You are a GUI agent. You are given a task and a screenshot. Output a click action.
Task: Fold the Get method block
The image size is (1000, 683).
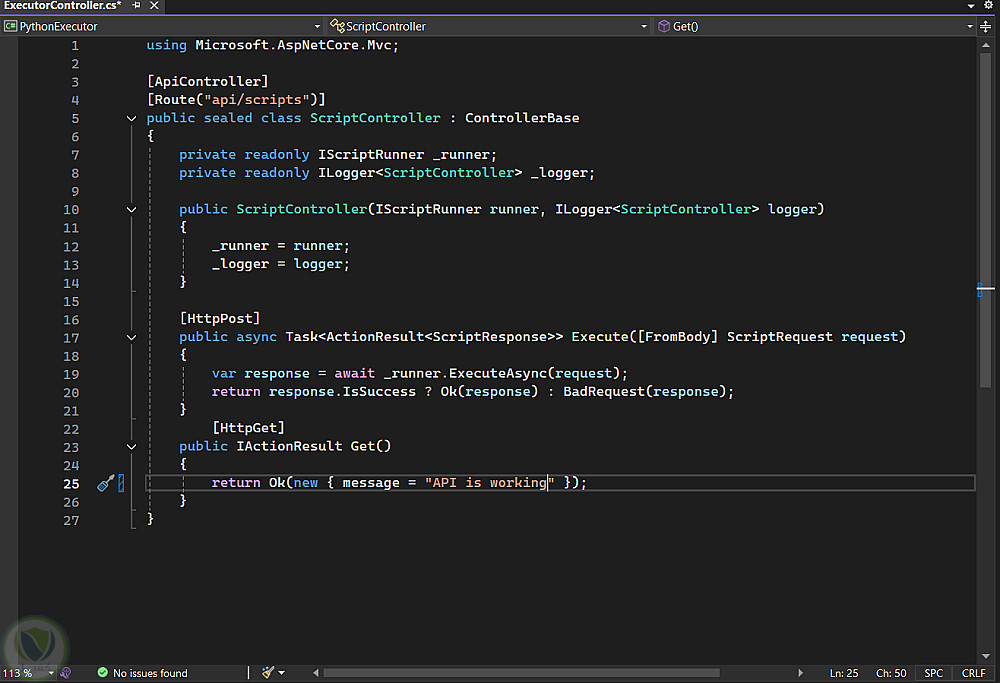(x=132, y=447)
